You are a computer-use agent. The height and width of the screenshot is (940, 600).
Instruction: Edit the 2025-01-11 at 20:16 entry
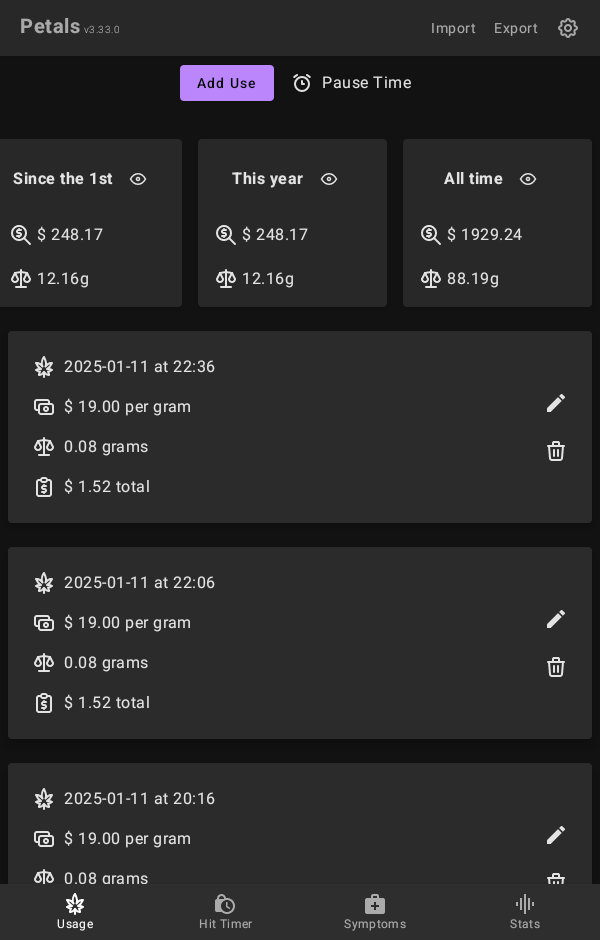click(x=556, y=835)
